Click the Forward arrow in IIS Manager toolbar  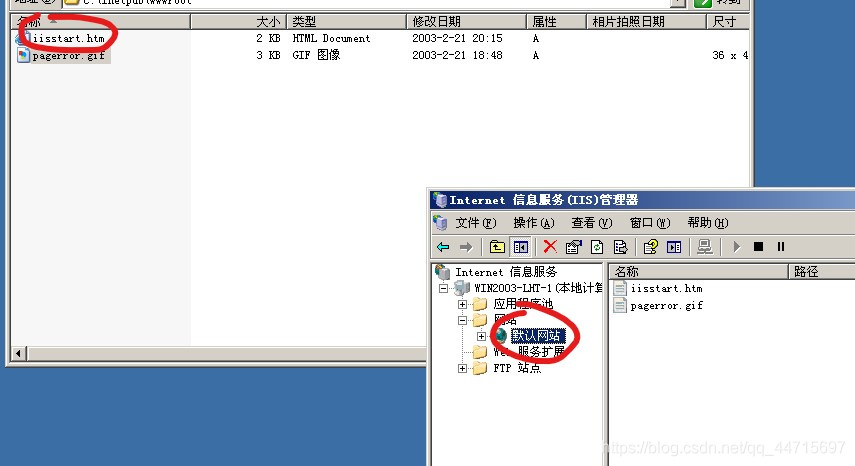[466, 247]
